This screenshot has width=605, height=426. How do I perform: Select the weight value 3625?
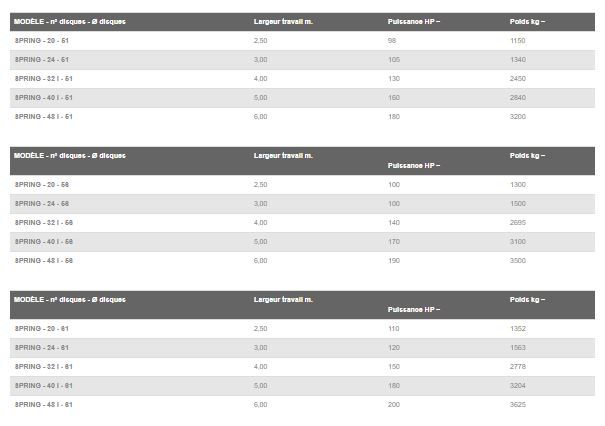pos(517,404)
